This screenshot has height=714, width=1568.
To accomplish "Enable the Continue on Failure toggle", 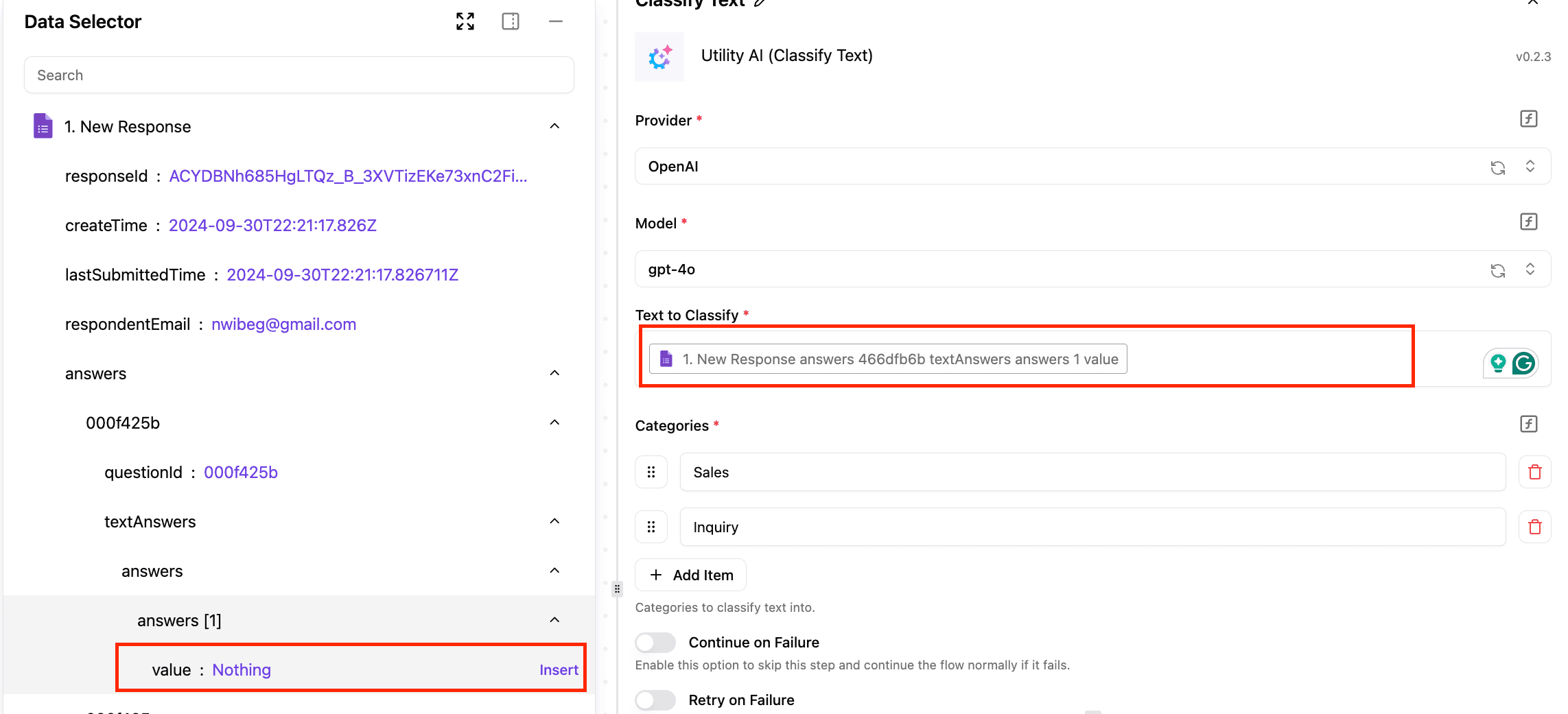I will tap(655, 642).
